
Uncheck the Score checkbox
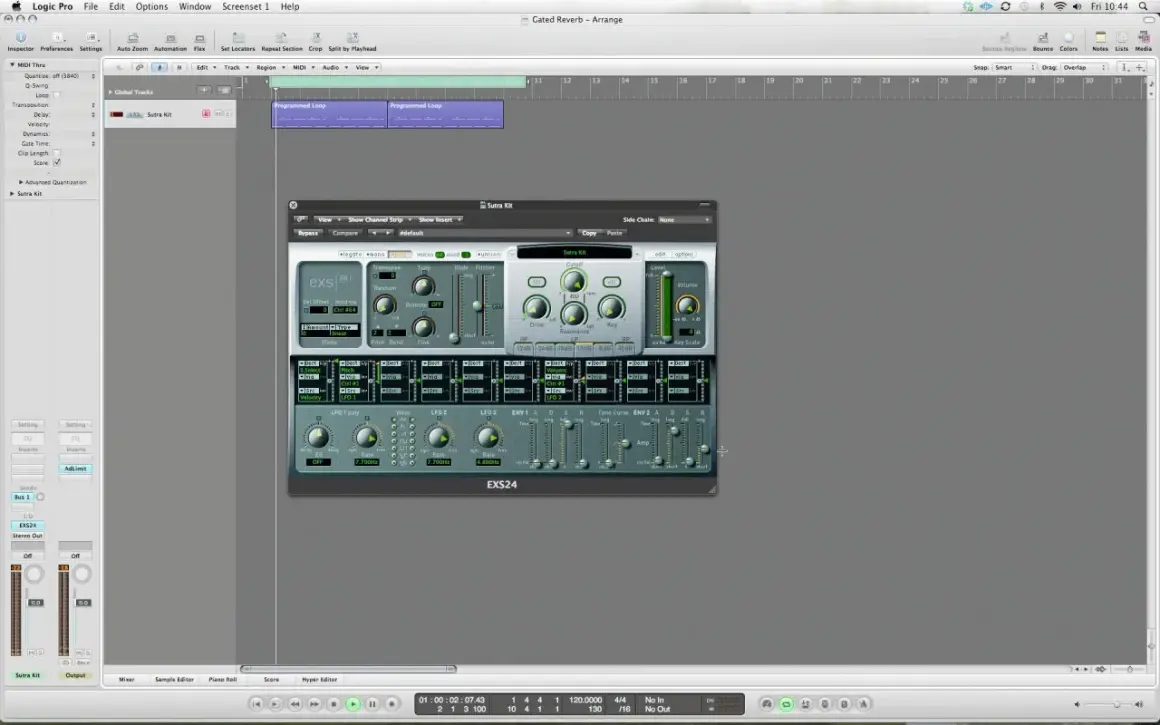tap(57, 163)
